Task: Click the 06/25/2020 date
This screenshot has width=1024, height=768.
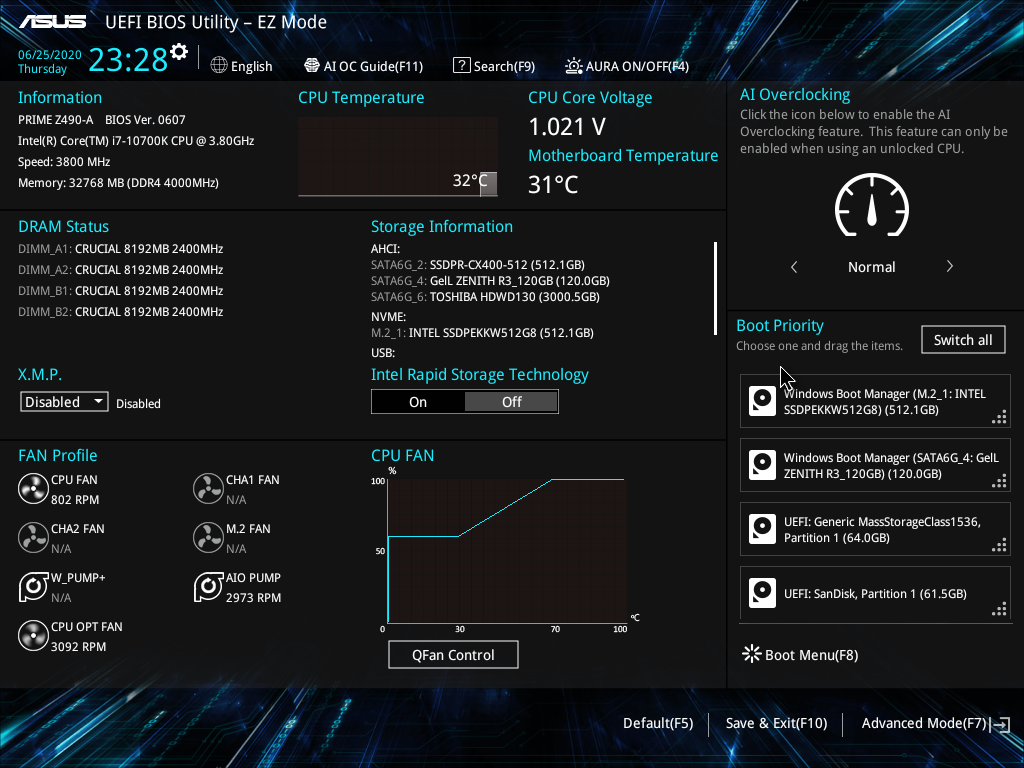Action: [50, 55]
